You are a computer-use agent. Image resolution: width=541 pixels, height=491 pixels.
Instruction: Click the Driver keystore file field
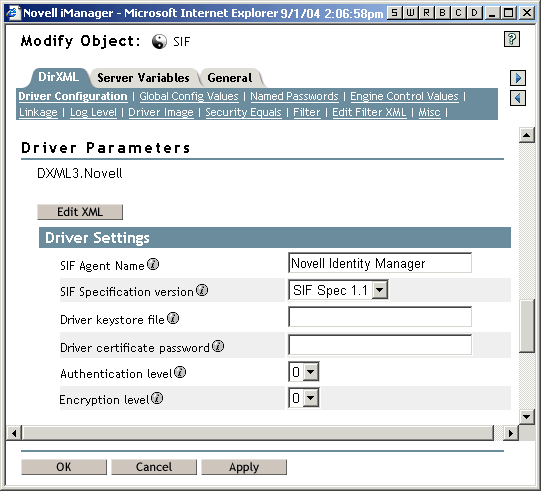coord(380,317)
